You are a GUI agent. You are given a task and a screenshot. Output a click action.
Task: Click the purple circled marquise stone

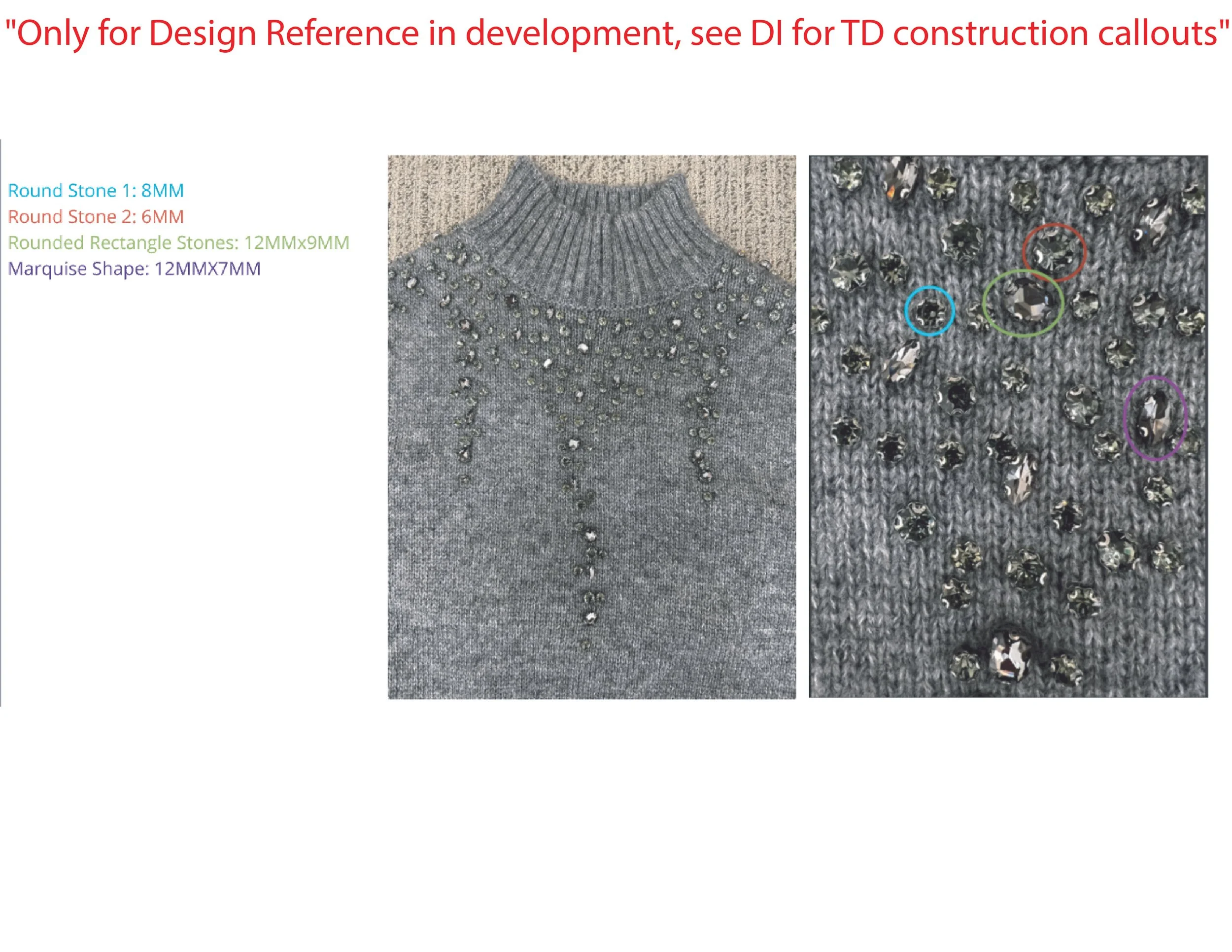pyautogui.click(x=1154, y=417)
